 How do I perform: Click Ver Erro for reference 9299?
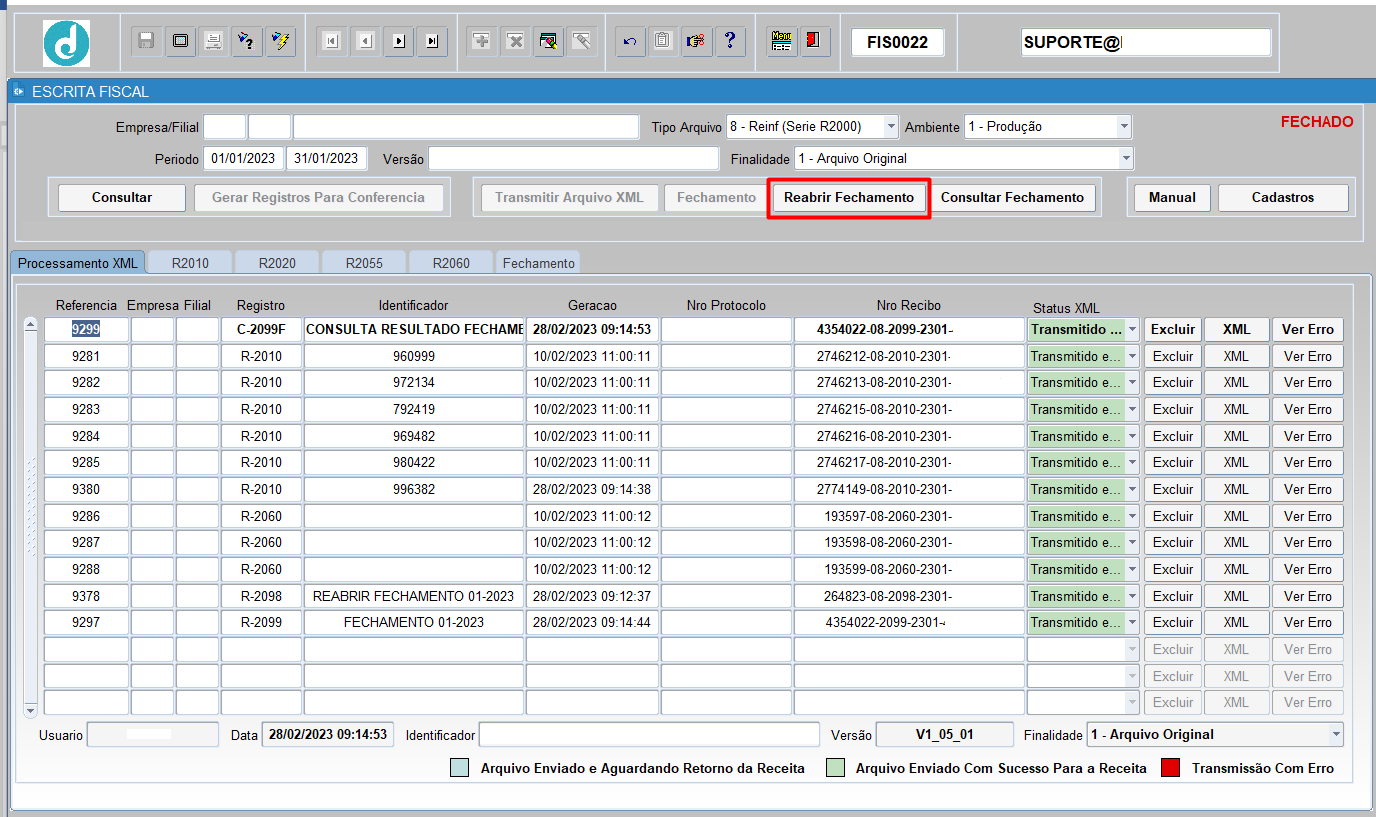click(x=1308, y=329)
